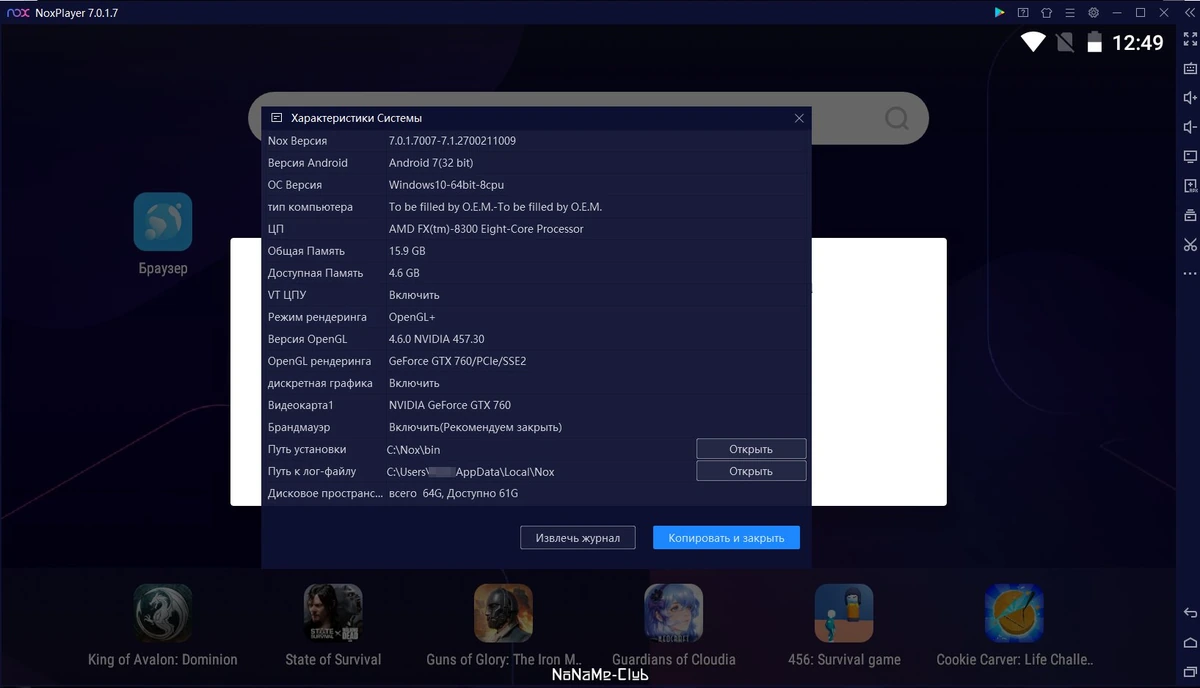
Task: Select the всего 64G, Доступно 61G value
Action: tap(453, 494)
